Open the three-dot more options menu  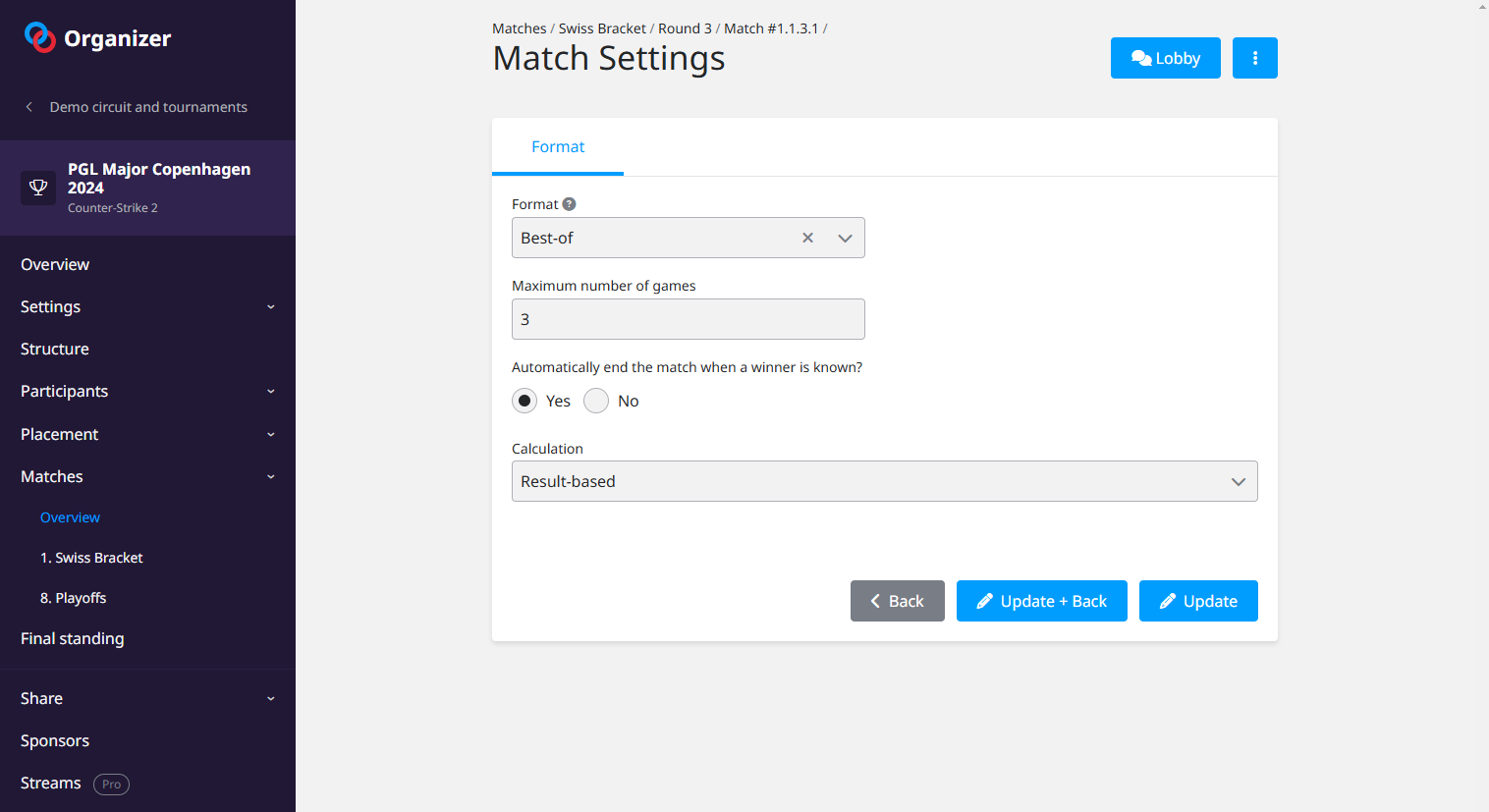coord(1254,58)
